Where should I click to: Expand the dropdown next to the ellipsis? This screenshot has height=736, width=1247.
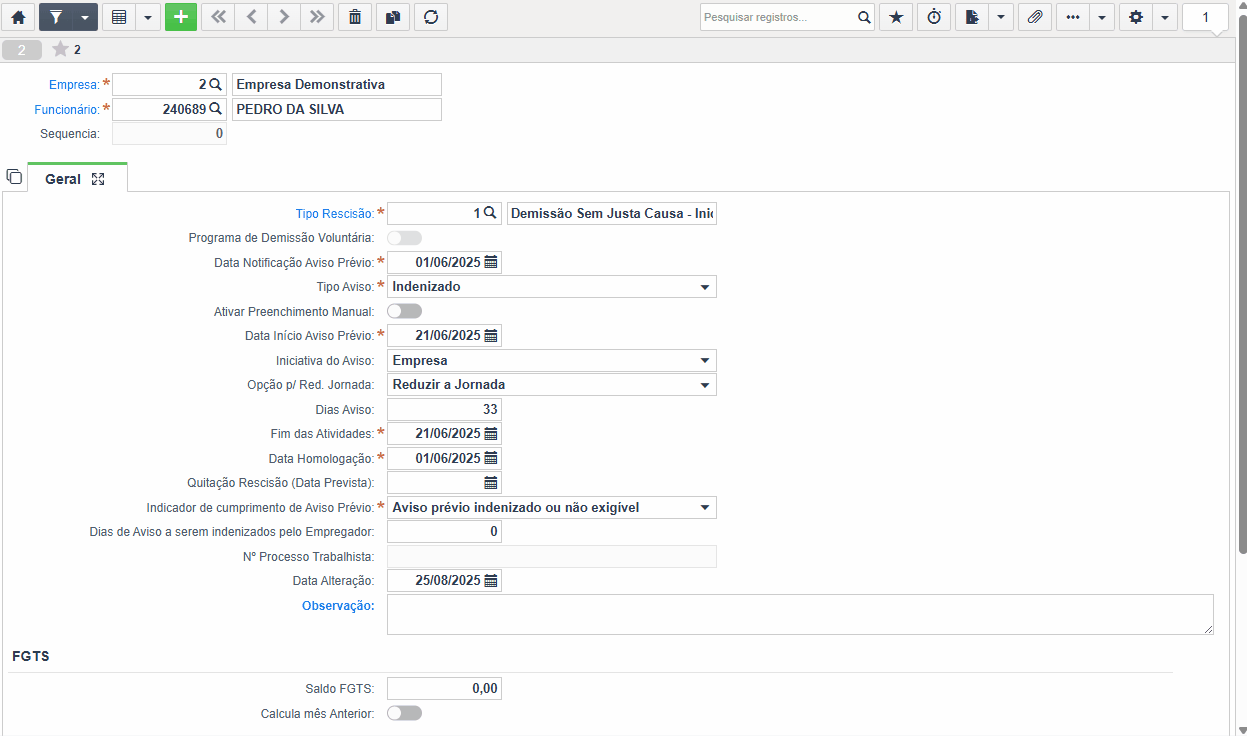1102,17
